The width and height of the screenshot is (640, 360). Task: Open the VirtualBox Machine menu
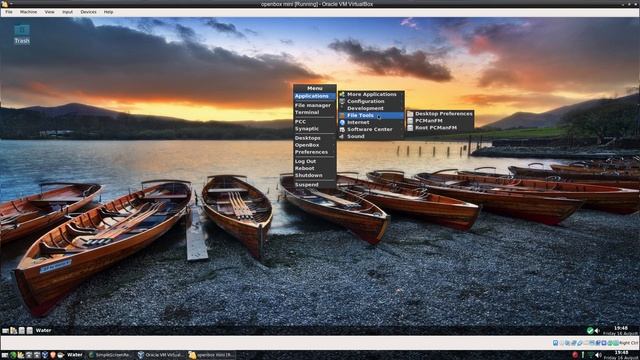(x=29, y=12)
